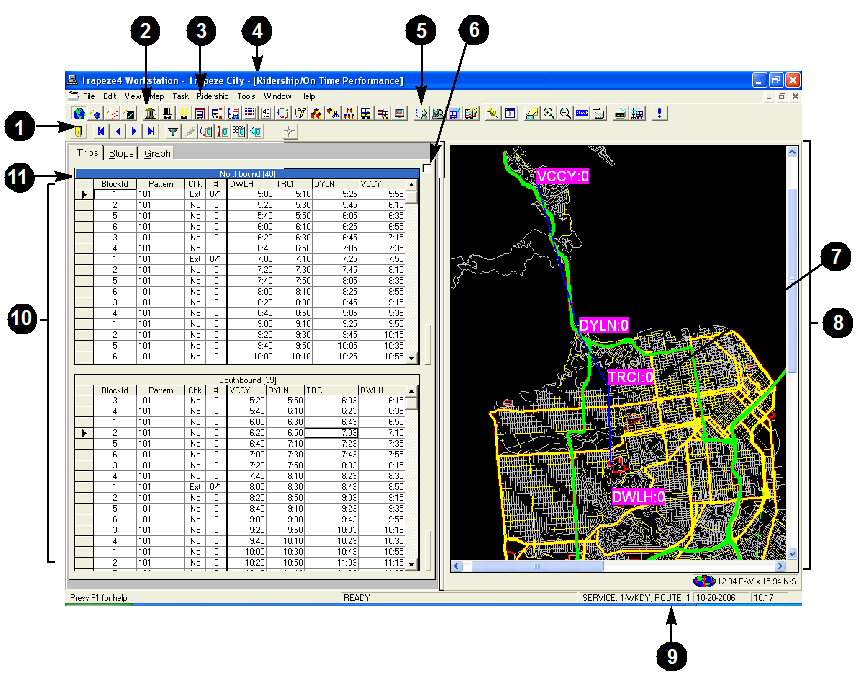This screenshot has height=680, width=862.
Task: Select the zoom-in magnifier tool
Action: coord(549,112)
